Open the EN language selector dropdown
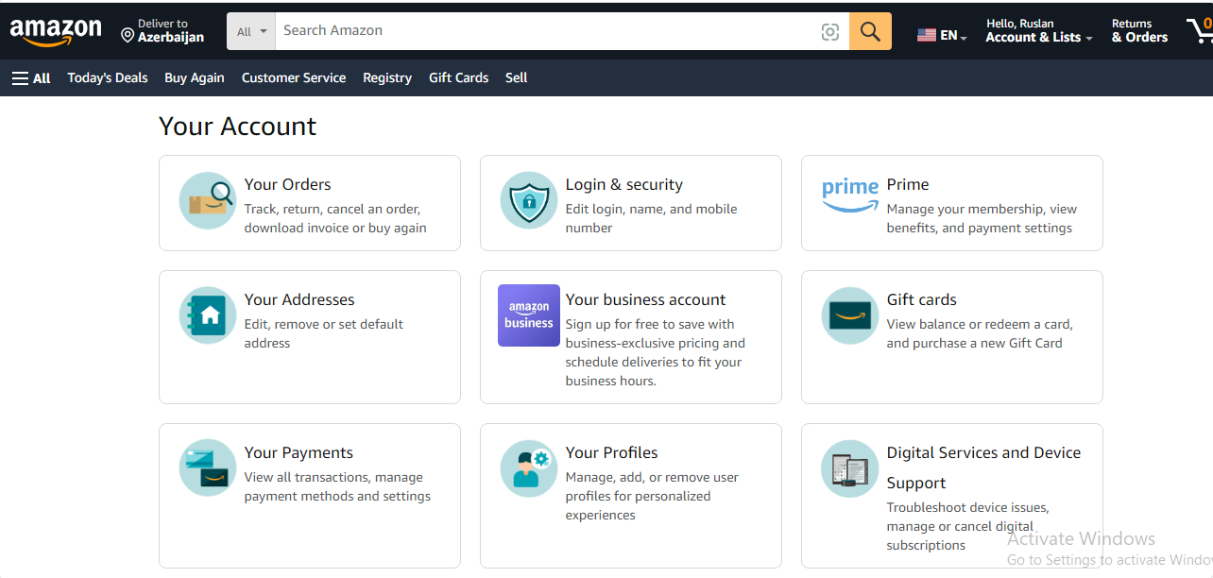This screenshot has height=578, width=1213. 942,36
